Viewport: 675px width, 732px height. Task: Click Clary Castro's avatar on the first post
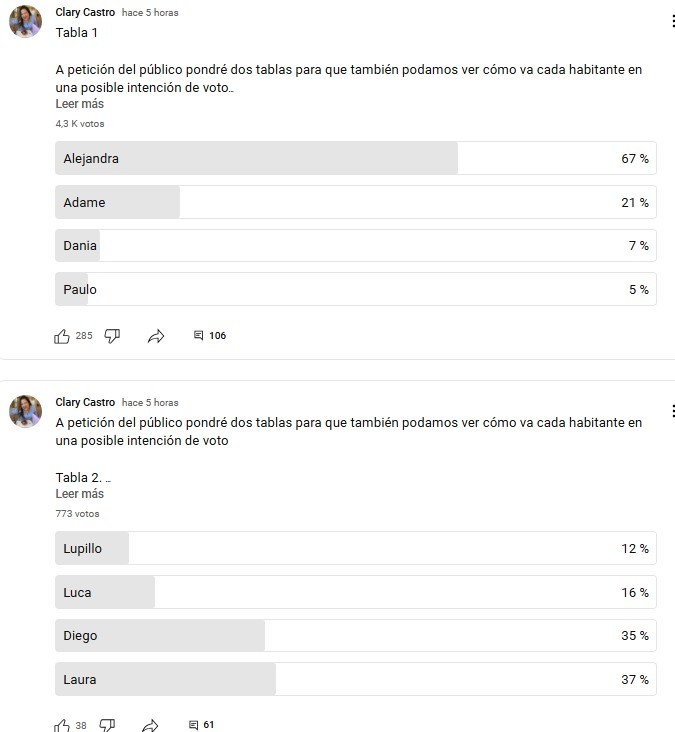click(x=25, y=22)
